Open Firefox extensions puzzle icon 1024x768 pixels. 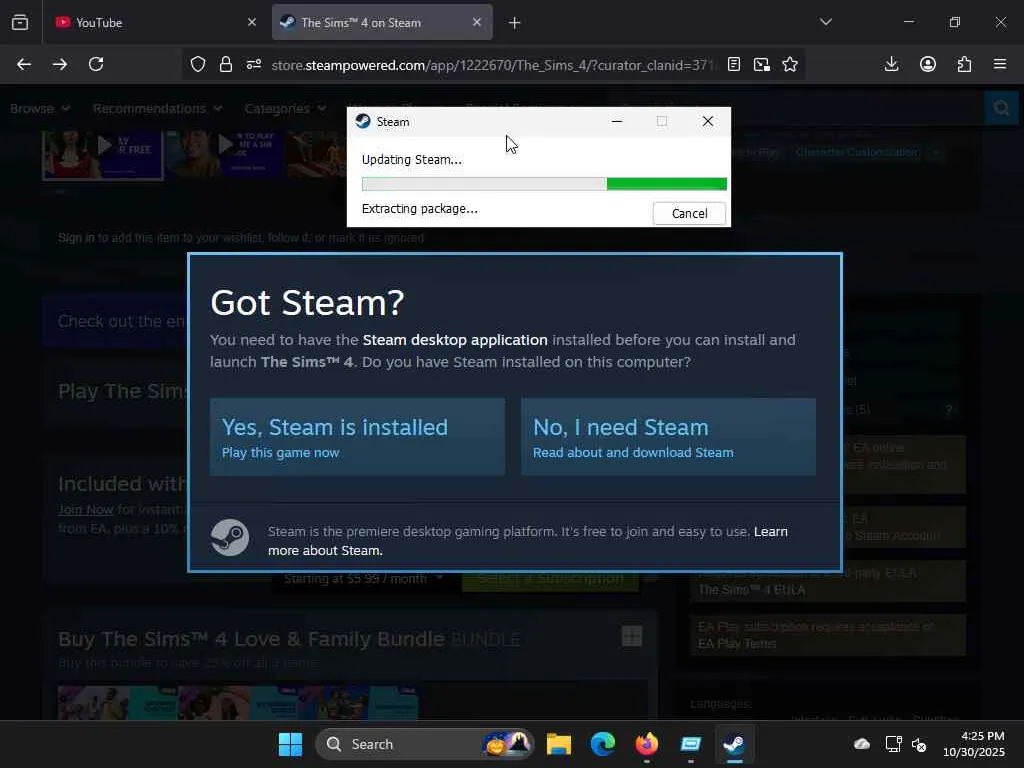point(964,64)
